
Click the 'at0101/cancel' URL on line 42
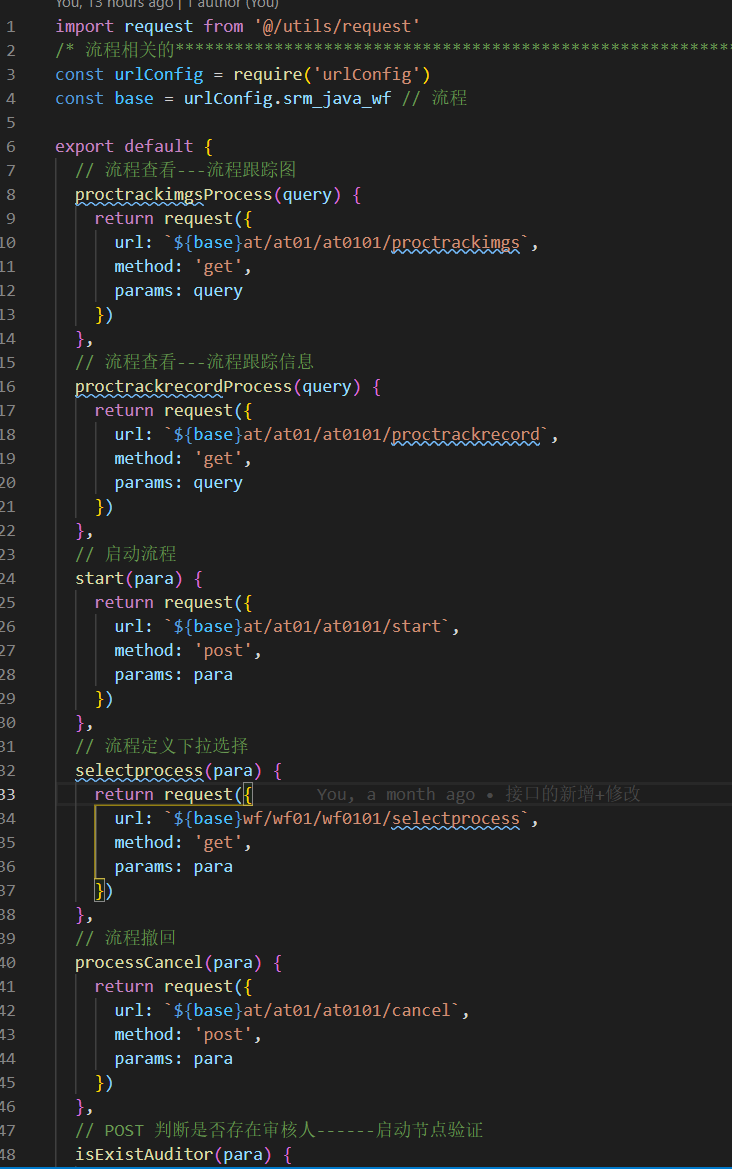point(386,1010)
